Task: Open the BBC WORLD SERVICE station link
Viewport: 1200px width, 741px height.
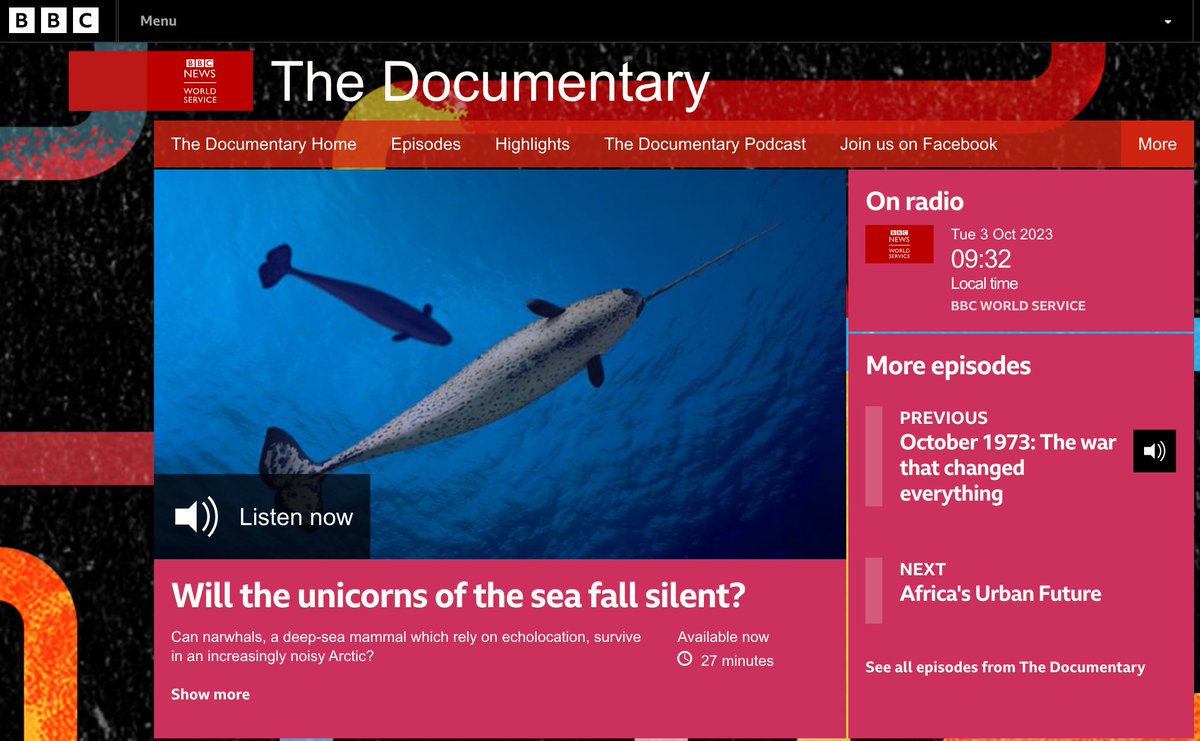Action: tap(1018, 306)
